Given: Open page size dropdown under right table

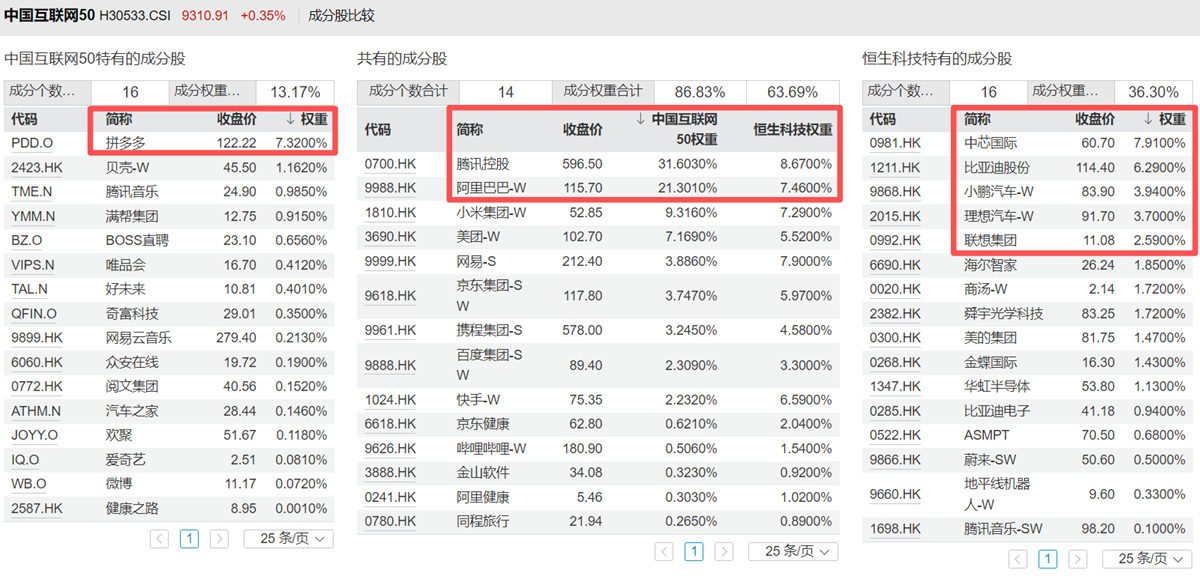Looking at the screenshot, I should (x=1147, y=558).
